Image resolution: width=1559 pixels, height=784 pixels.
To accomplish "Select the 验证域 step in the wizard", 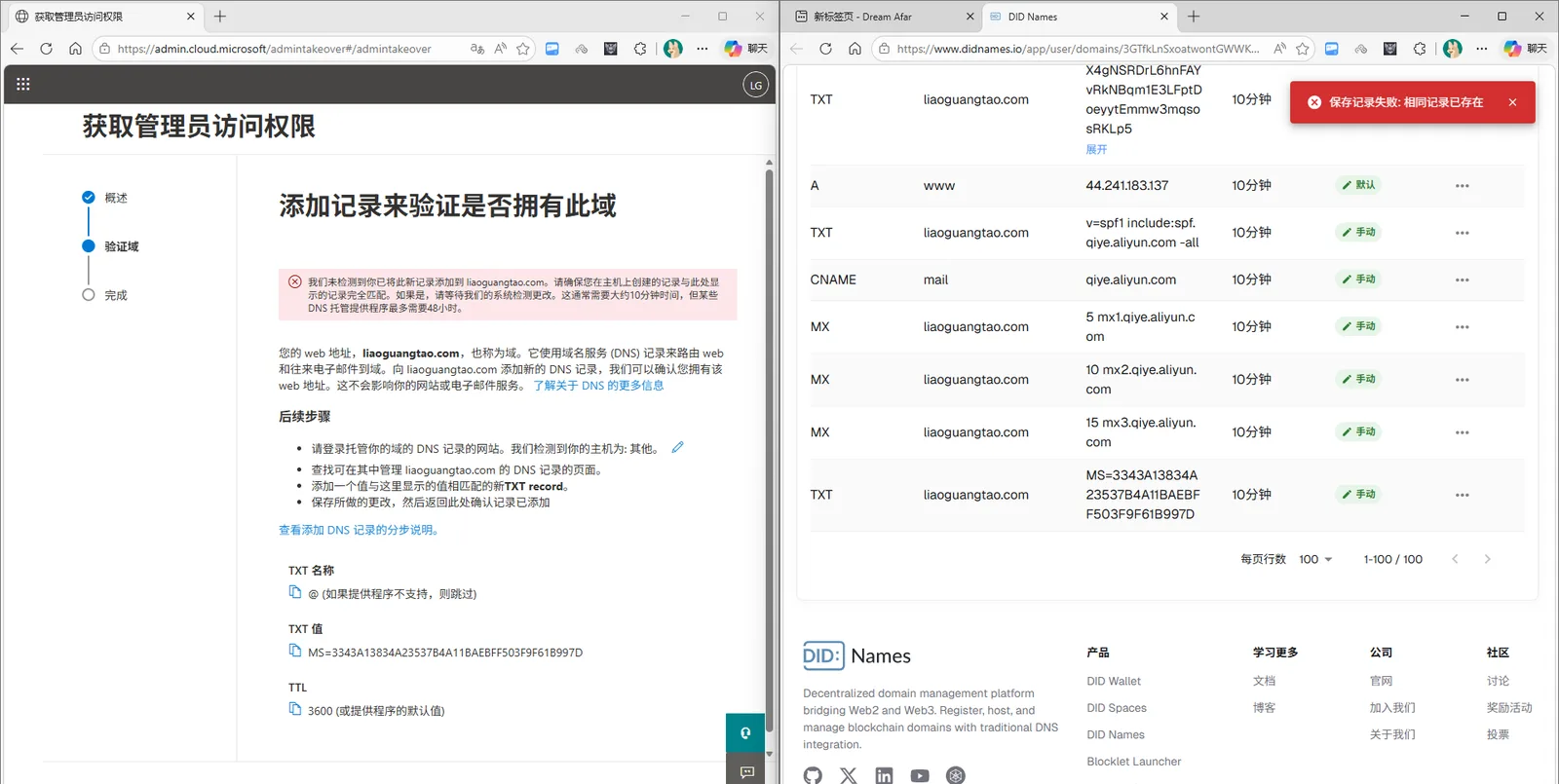I will pos(122,246).
